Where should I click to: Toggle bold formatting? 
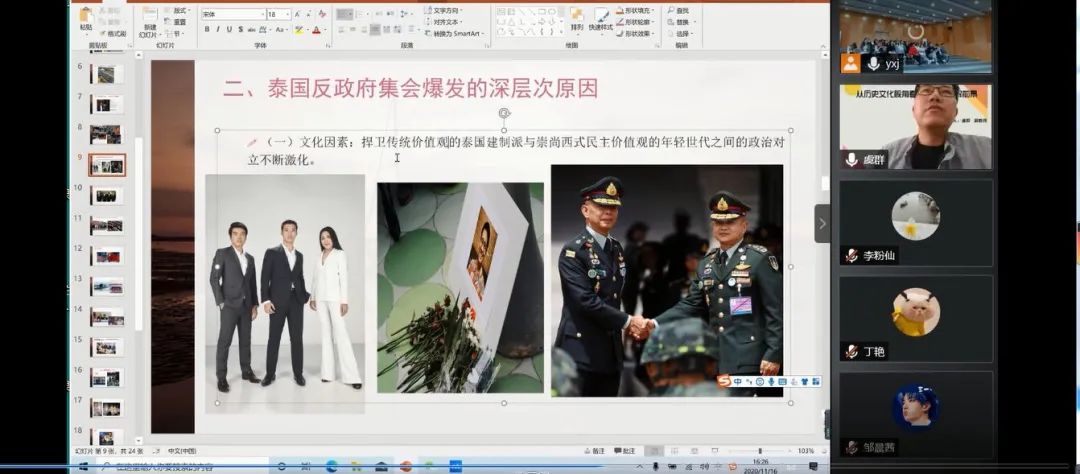click(x=206, y=30)
